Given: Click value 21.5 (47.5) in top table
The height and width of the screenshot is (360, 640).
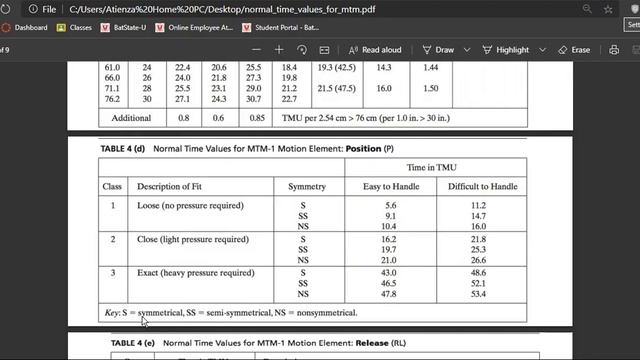Looking at the screenshot, I should pos(337,89).
